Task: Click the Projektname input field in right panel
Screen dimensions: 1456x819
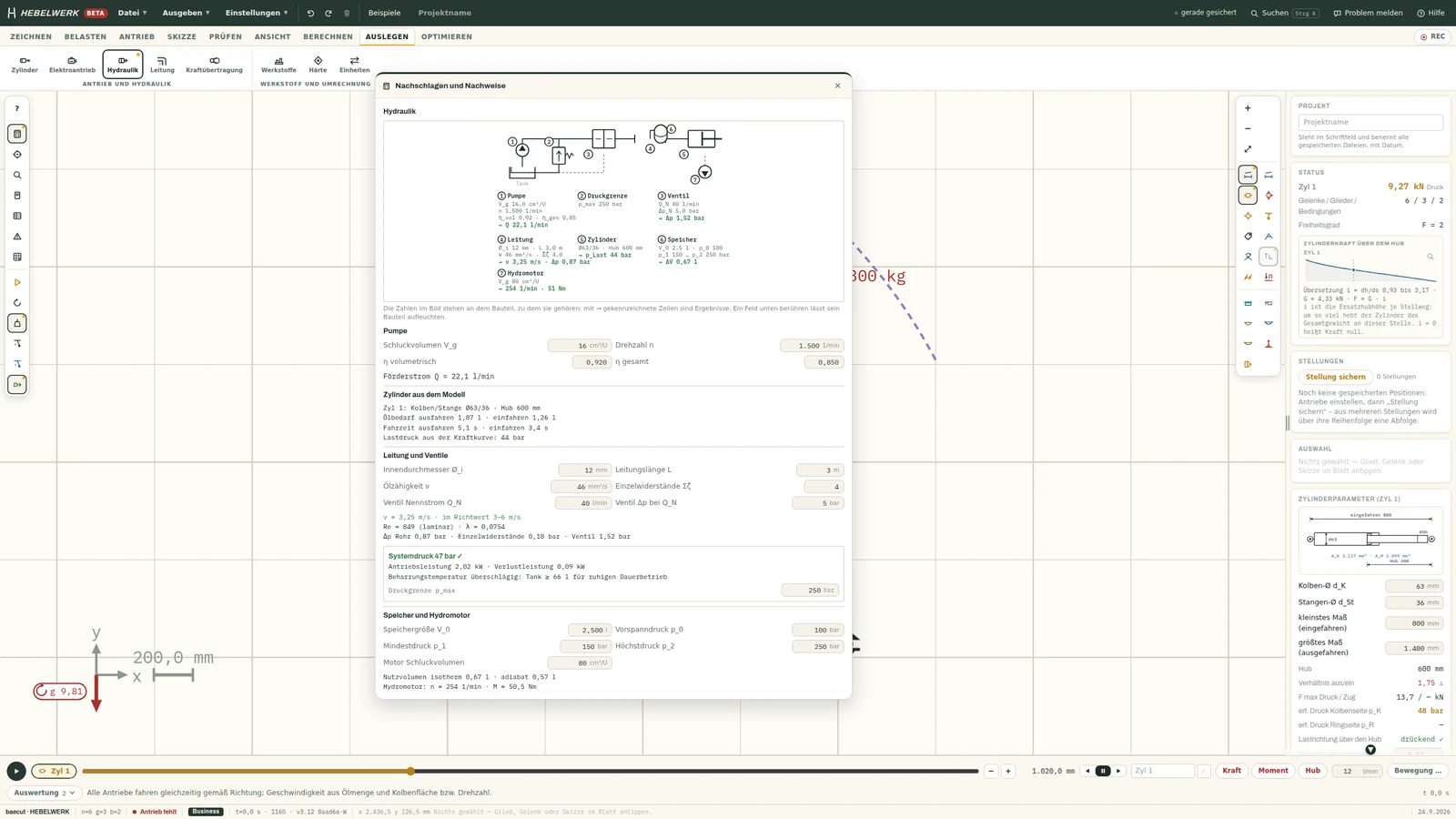Action: [1370, 122]
